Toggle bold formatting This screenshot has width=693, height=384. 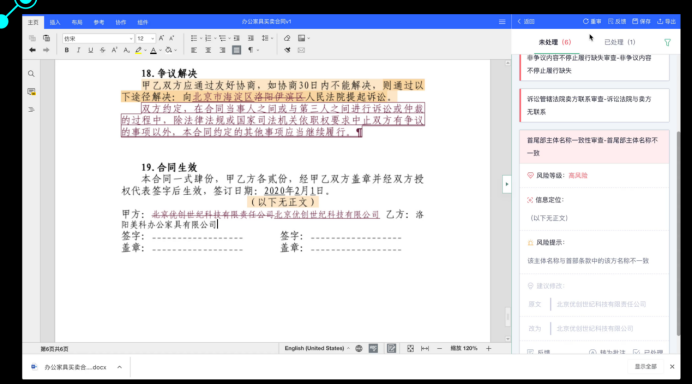pos(66,50)
